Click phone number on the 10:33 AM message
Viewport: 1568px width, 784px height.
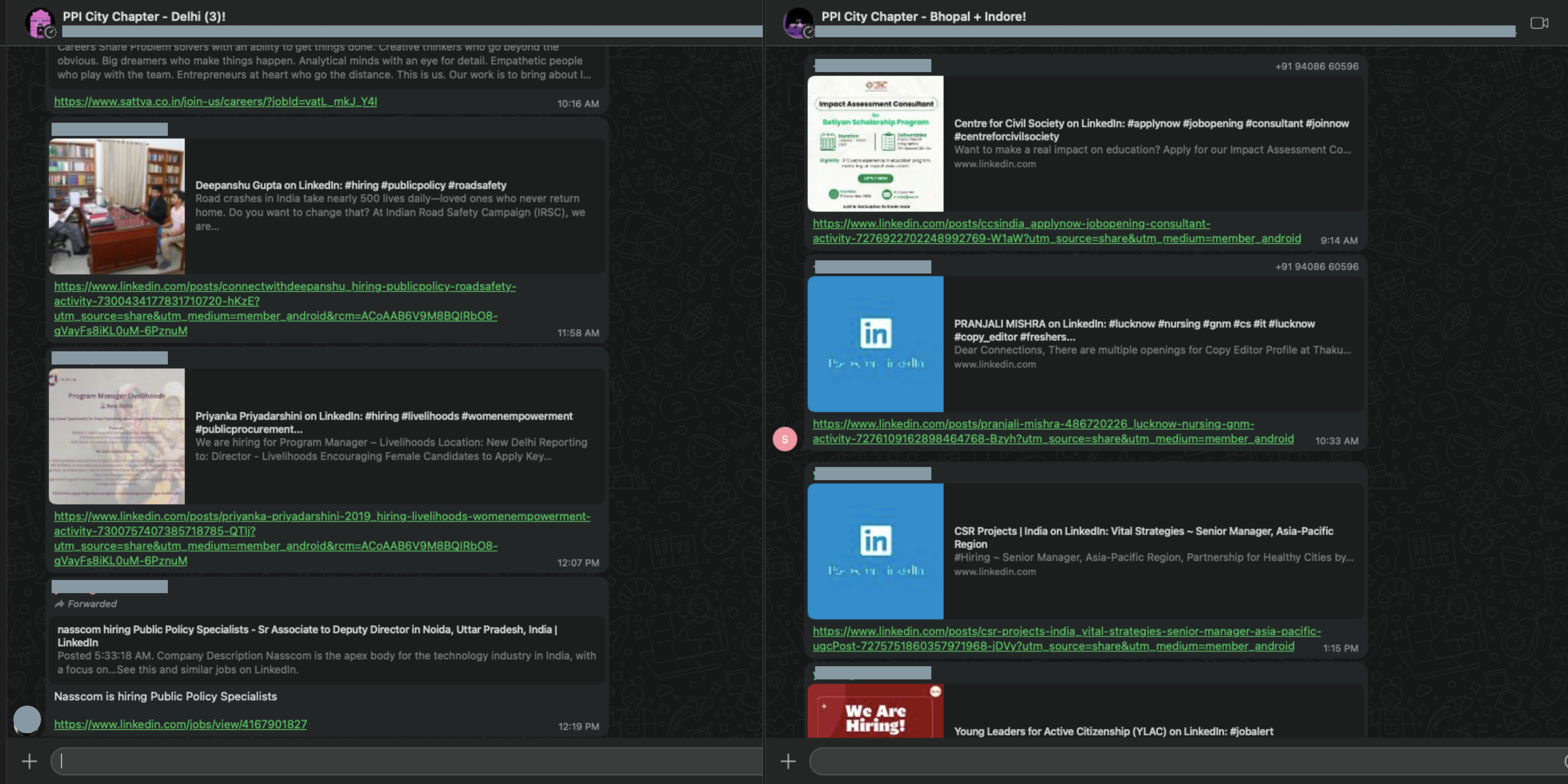tap(1317, 267)
